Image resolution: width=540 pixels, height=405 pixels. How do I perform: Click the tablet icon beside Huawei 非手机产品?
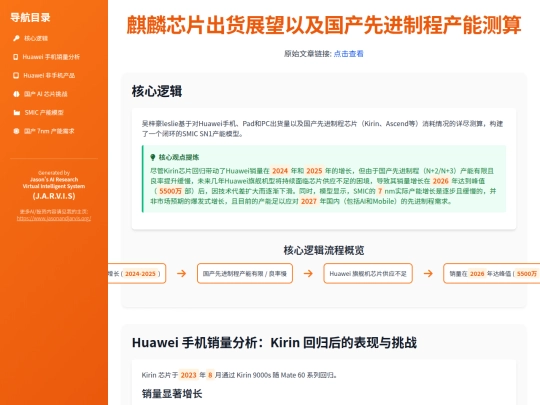[x=16, y=75]
